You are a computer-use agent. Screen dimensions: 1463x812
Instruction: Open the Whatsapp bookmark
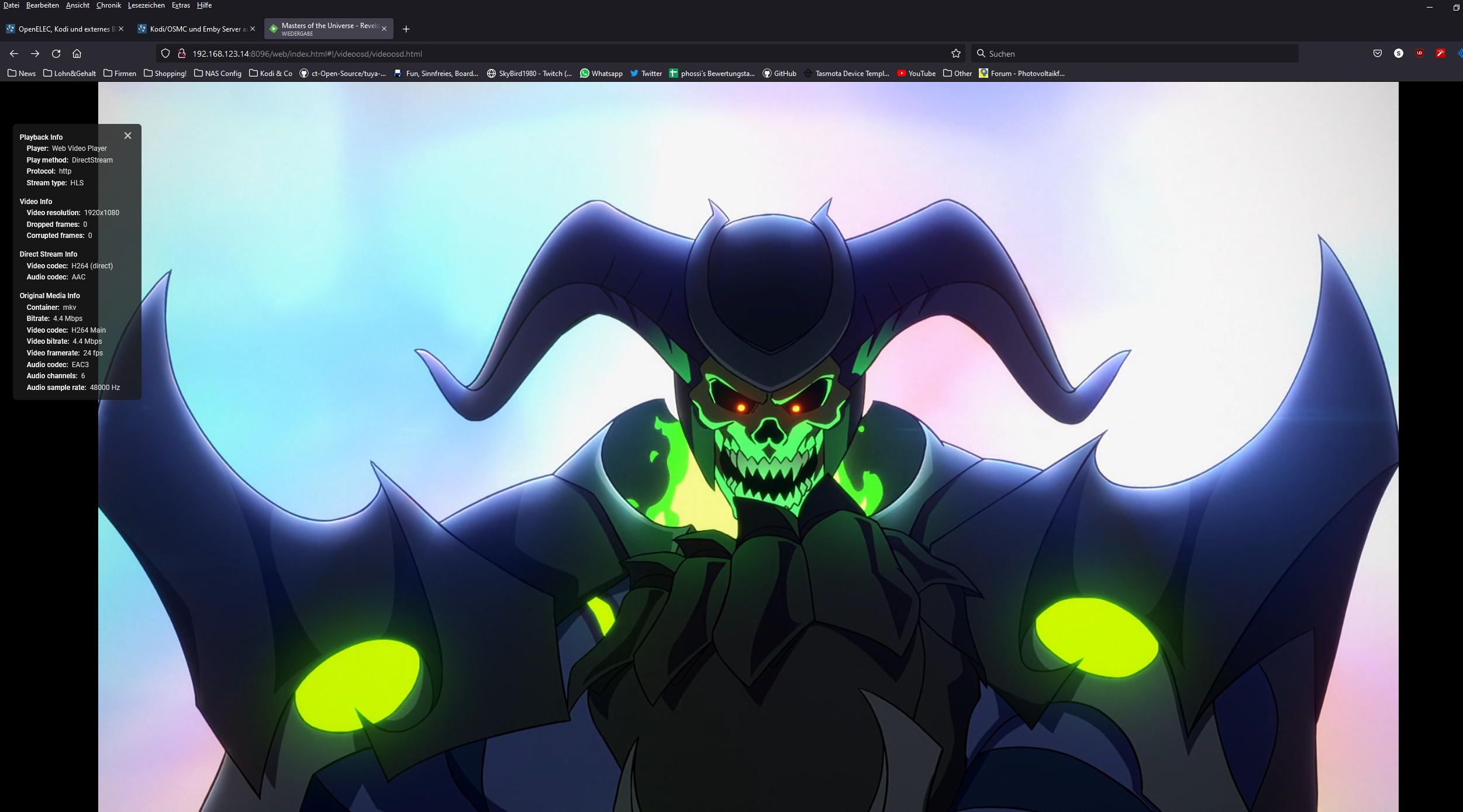[x=601, y=74]
